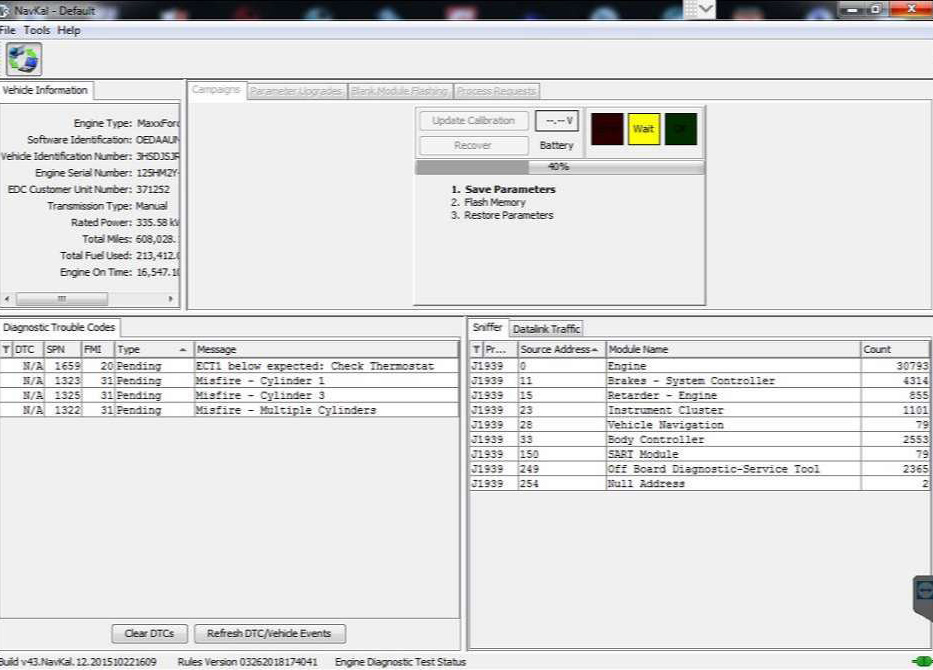Click the Vehicle Information scroll right arrow
The image size is (933, 670).
tap(171, 298)
